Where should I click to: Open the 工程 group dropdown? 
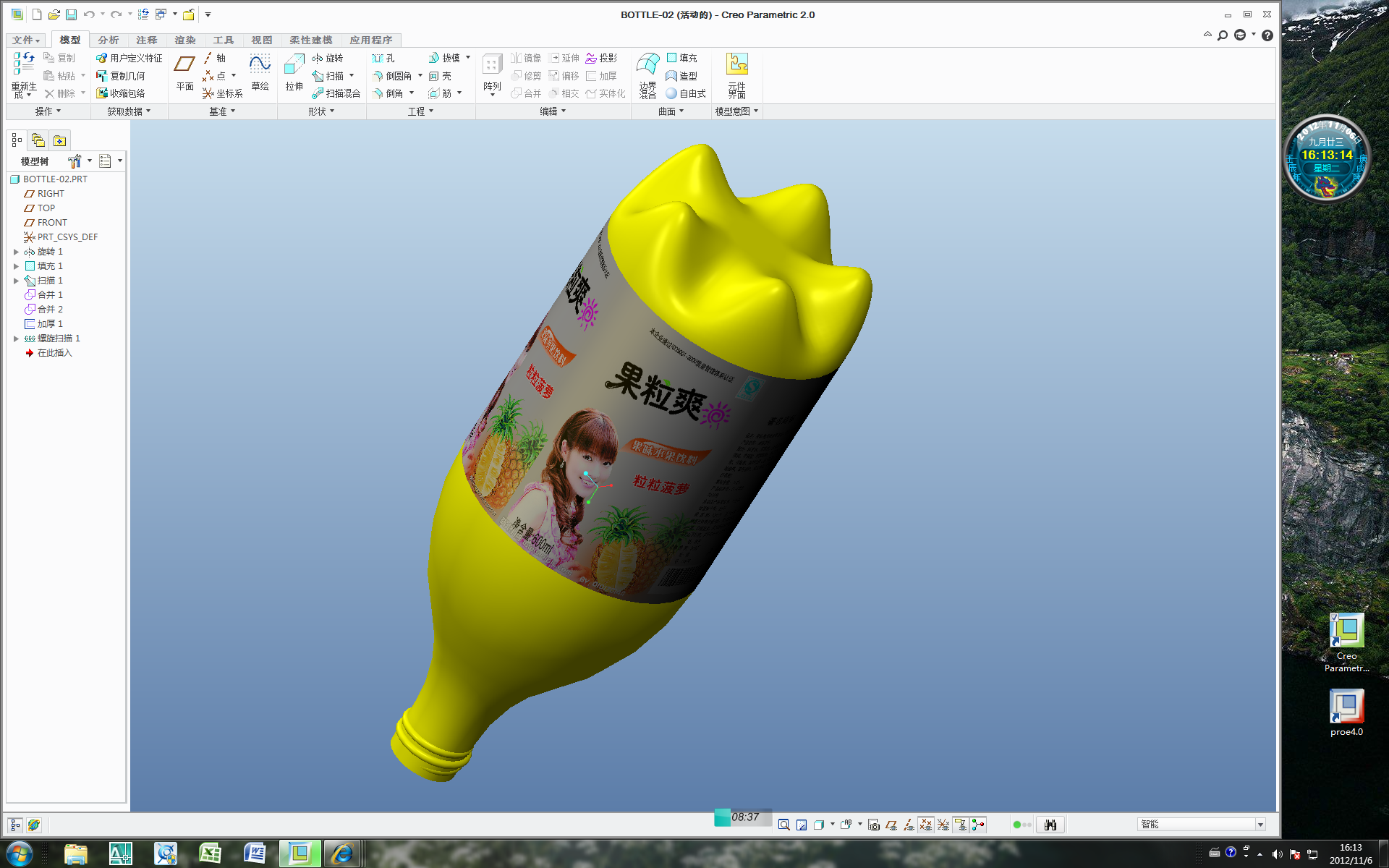coord(420,111)
